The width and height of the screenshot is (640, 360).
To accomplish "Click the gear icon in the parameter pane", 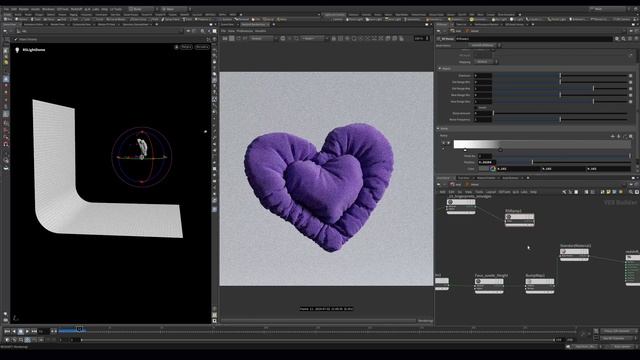I will coord(617,39).
